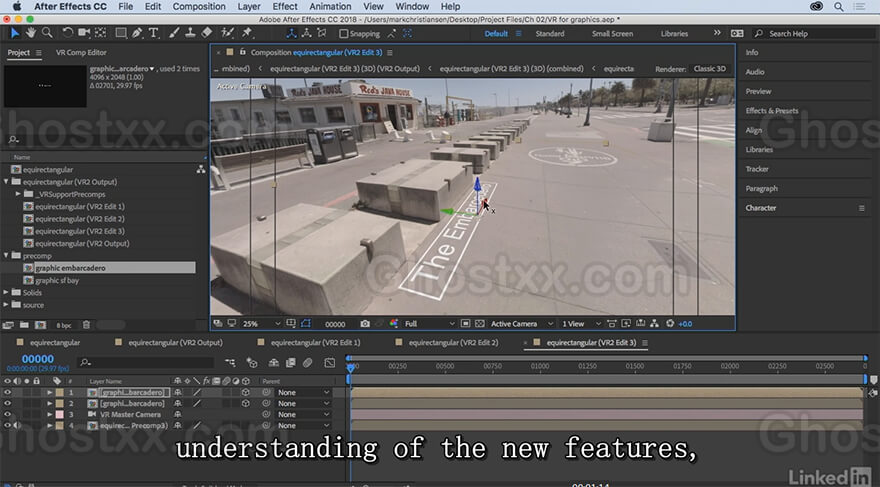This screenshot has width=880, height=487.
Task: Select the Roto Brush tool
Action: 227,33
